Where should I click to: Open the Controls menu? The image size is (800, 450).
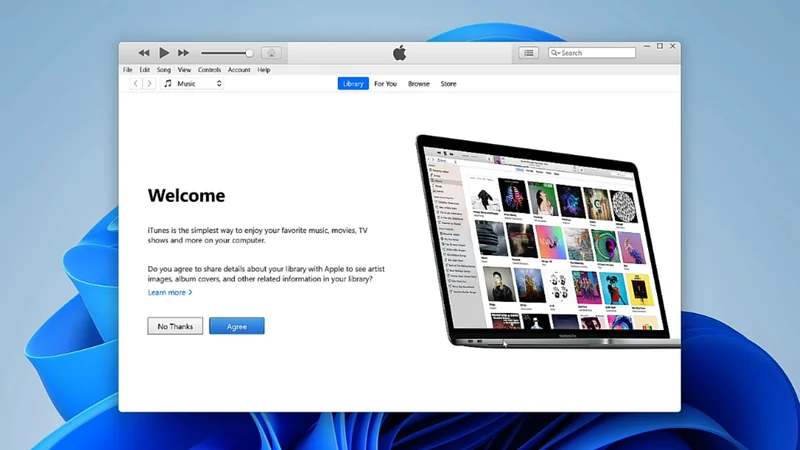point(209,70)
